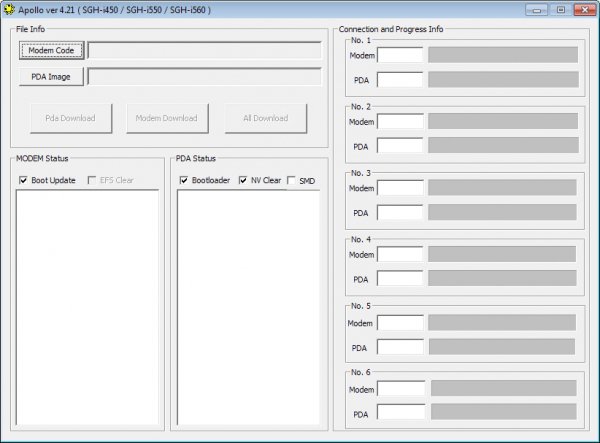Maximize the Apollo window
The height and width of the screenshot is (443, 600).
pos(561,10)
